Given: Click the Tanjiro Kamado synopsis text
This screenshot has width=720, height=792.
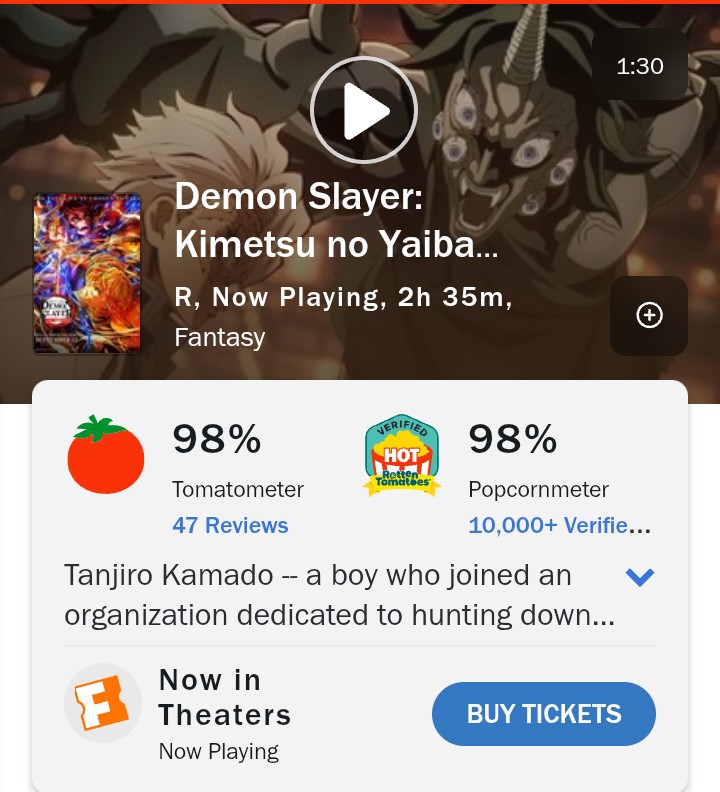Looking at the screenshot, I should click(x=340, y=595).
